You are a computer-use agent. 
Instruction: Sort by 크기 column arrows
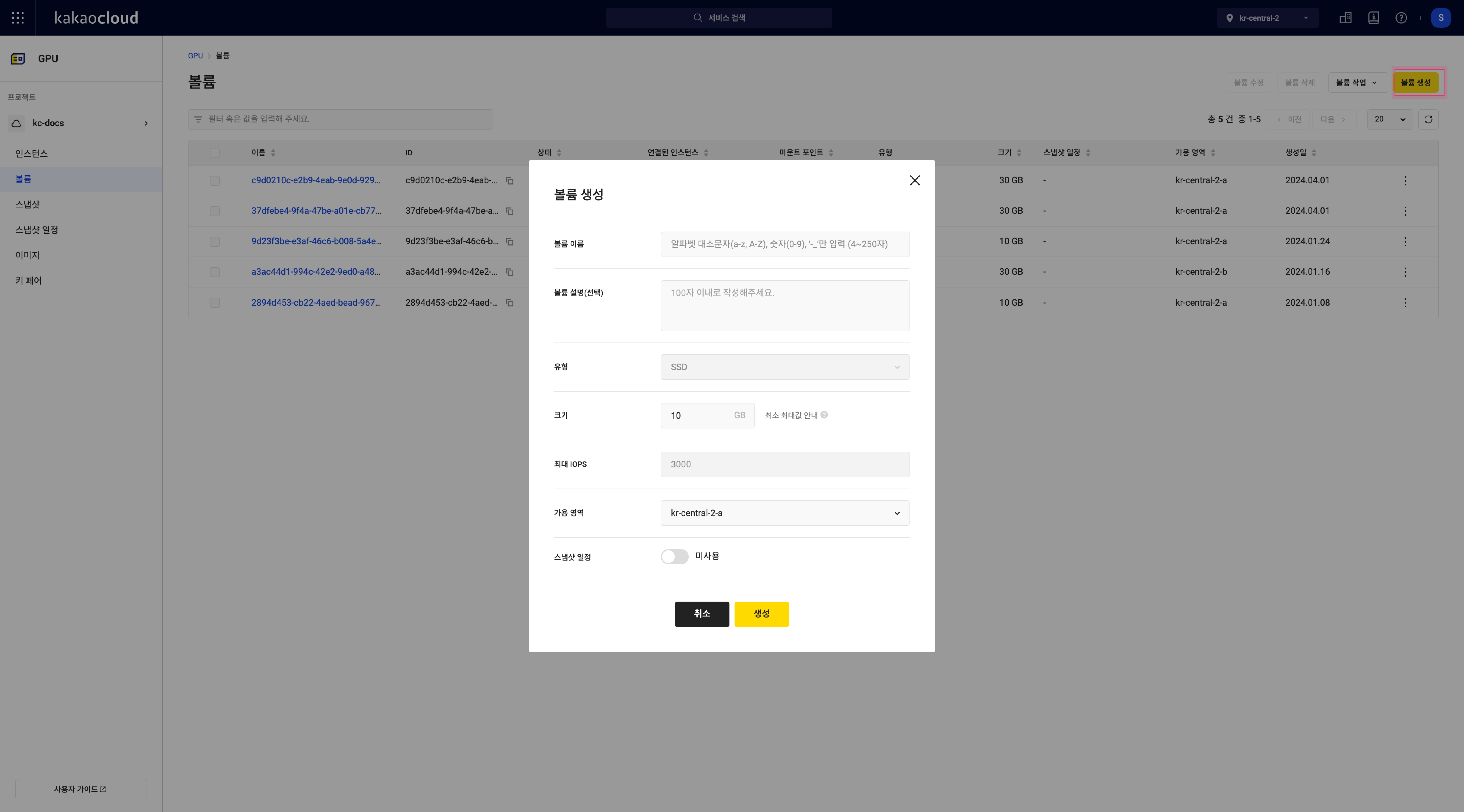pyautogui.click(x=1019, y=153)
